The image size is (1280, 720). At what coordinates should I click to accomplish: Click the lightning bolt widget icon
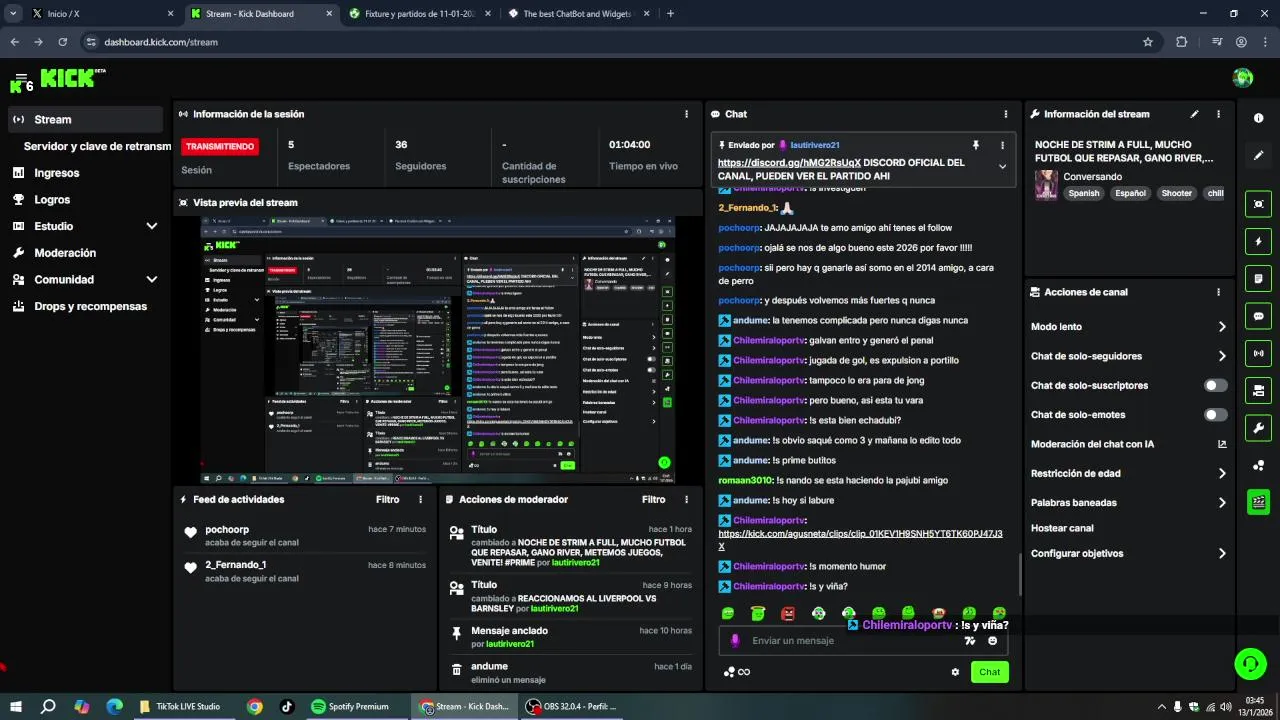point(1258,241)
